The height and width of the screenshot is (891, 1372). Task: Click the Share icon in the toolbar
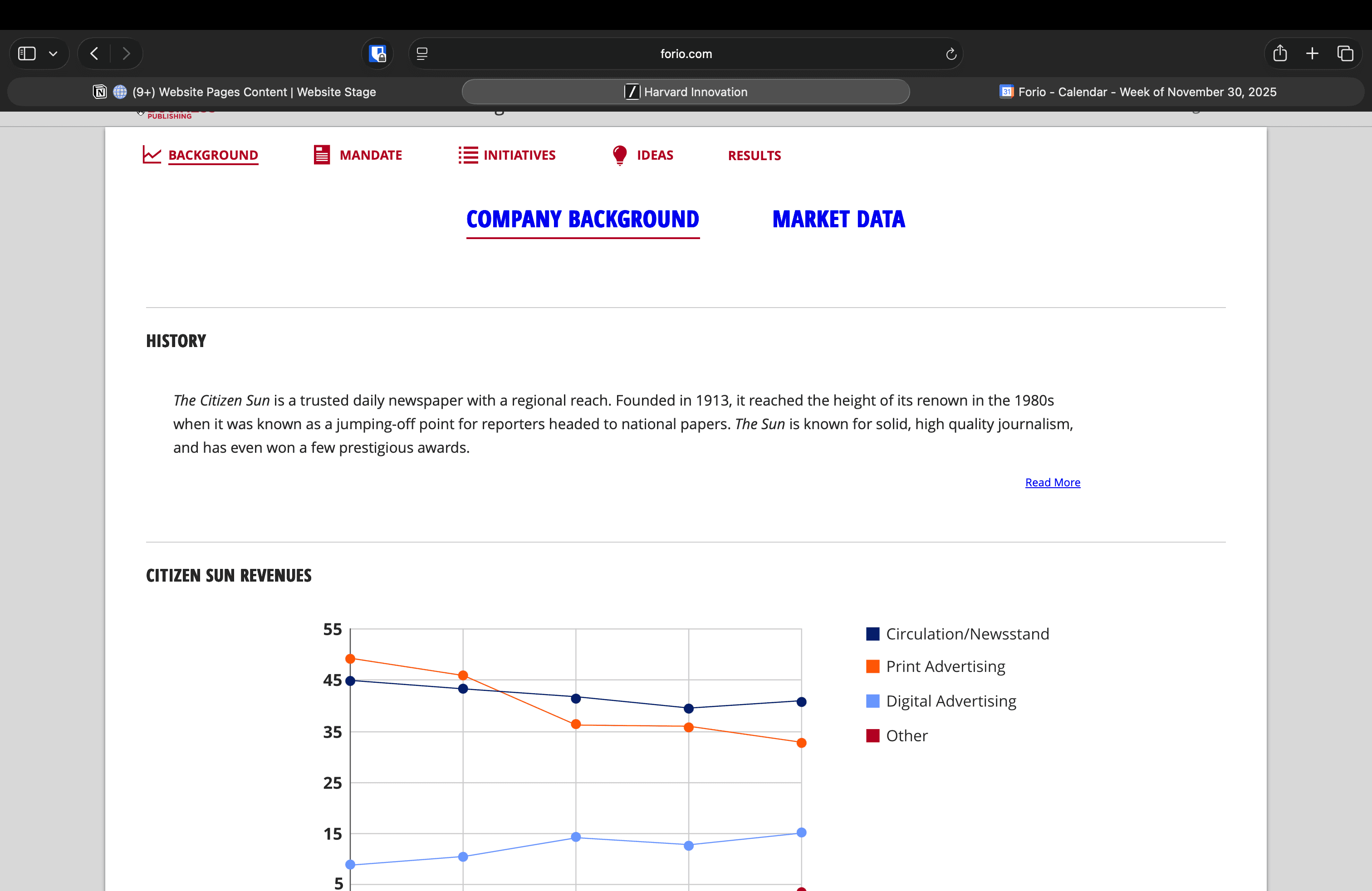coord(1280,54)
